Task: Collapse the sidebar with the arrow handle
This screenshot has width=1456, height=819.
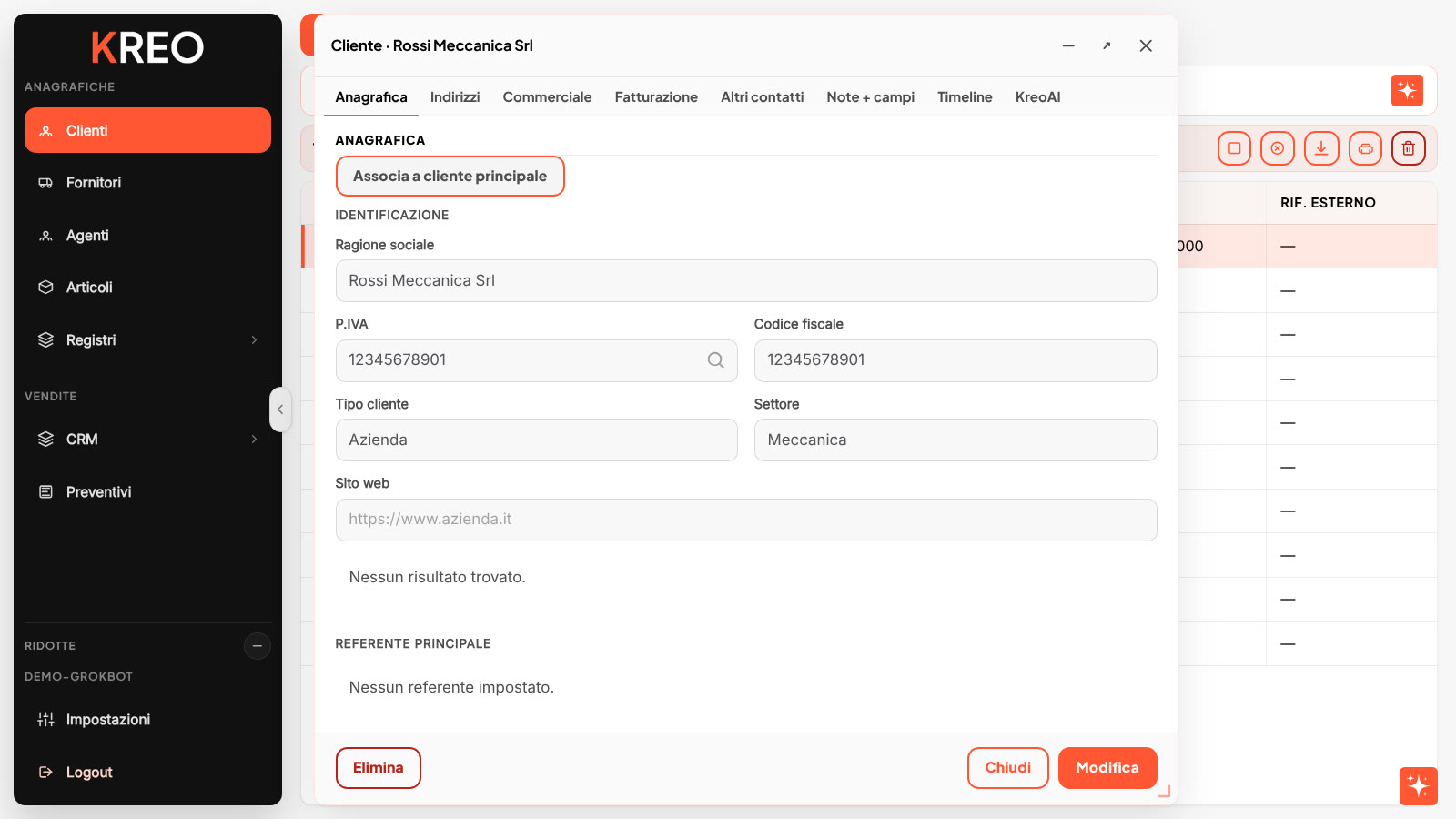Action: pyautogui.click(x=280, y=409)
